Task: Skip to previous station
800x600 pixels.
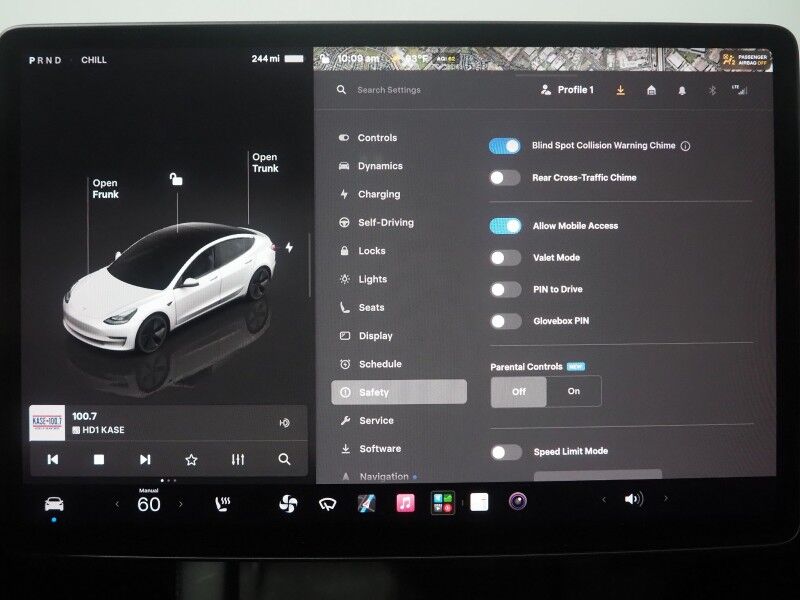Action: pos(53,460)
